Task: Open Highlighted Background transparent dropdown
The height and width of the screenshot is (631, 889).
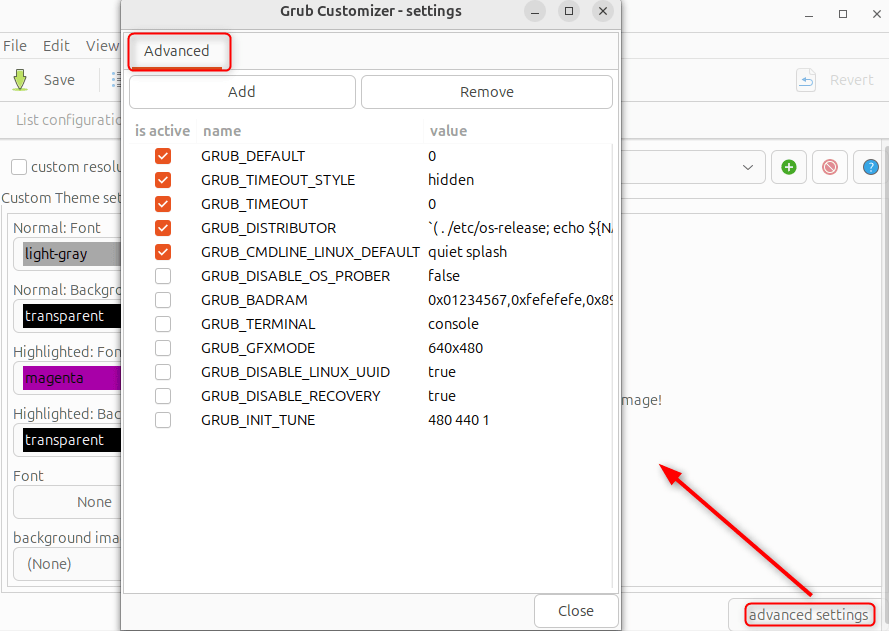Action: tap(67, 440)
